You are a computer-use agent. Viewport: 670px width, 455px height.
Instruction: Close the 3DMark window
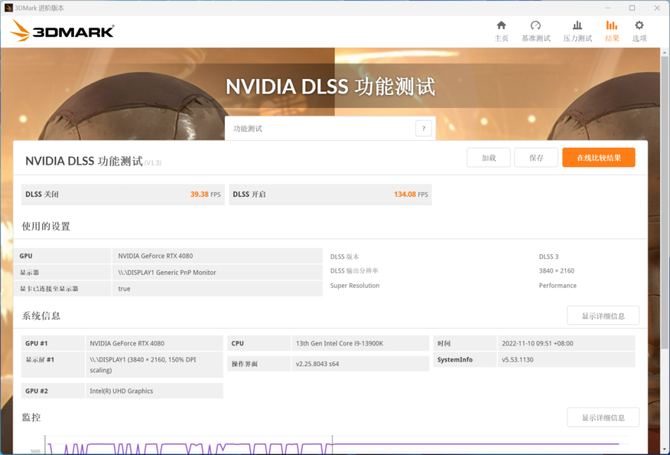[655, 7]
